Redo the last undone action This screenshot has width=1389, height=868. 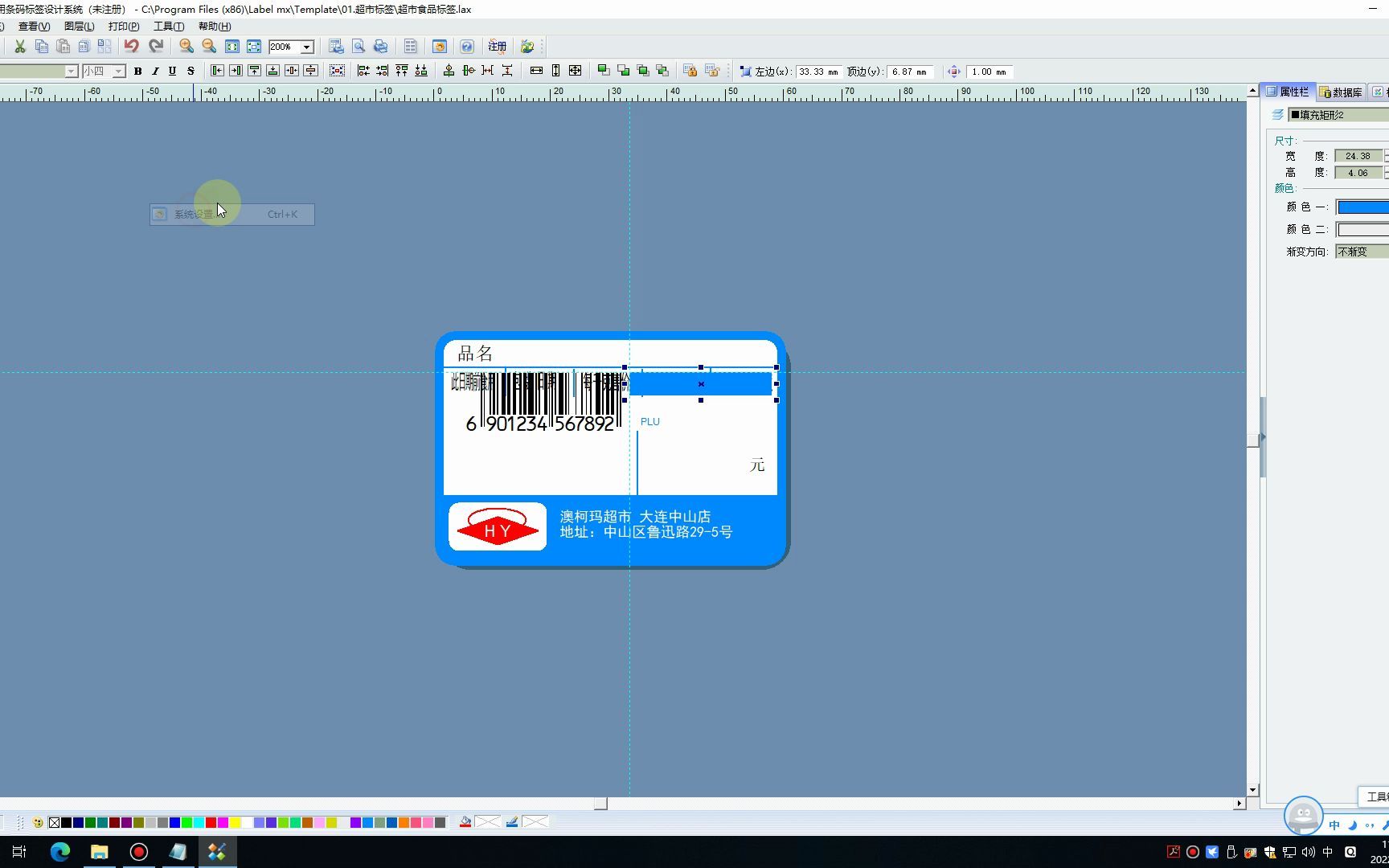(156, 47)
